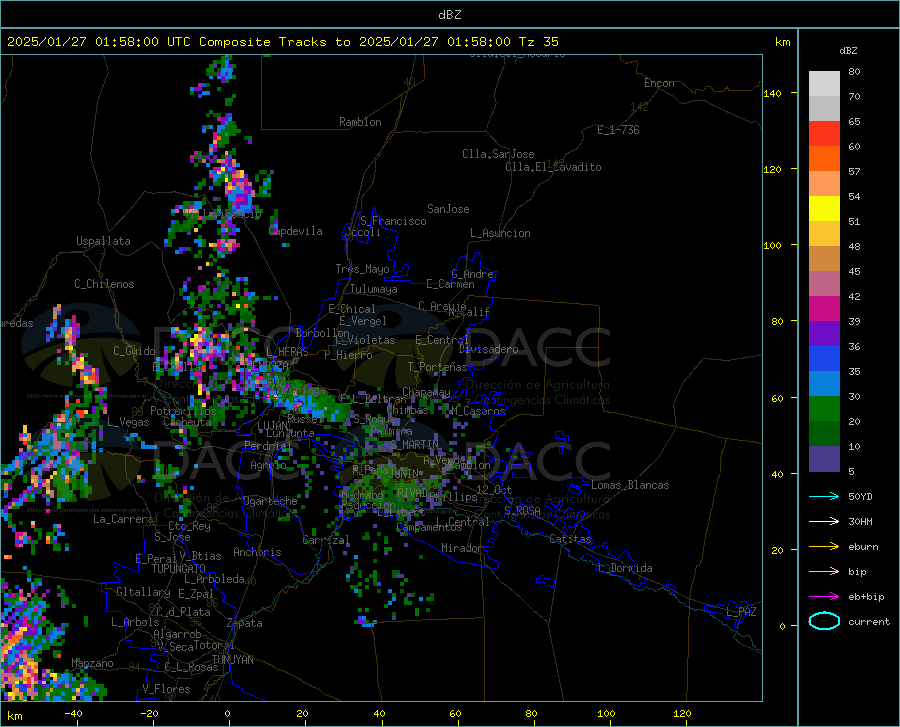Click the 'Chapanay' map label

[x=426, y=392]
